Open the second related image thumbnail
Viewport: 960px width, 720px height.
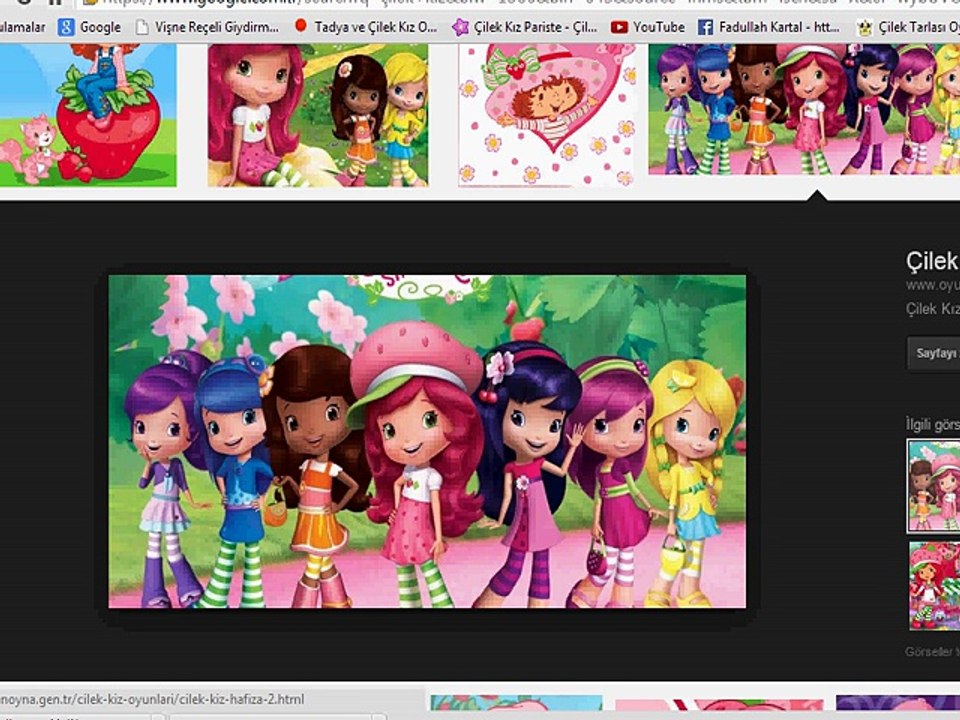pyautogui.click(x=934, y=586)
